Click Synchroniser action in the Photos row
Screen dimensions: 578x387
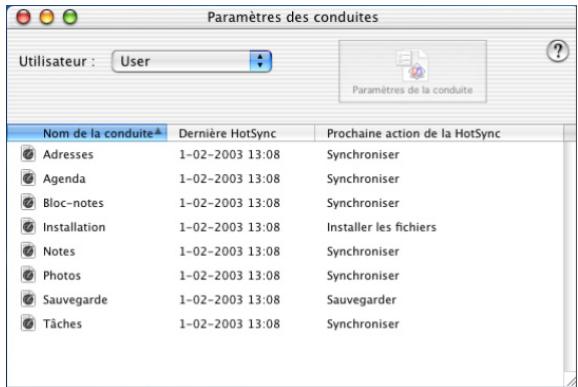[x=363, y=276]
